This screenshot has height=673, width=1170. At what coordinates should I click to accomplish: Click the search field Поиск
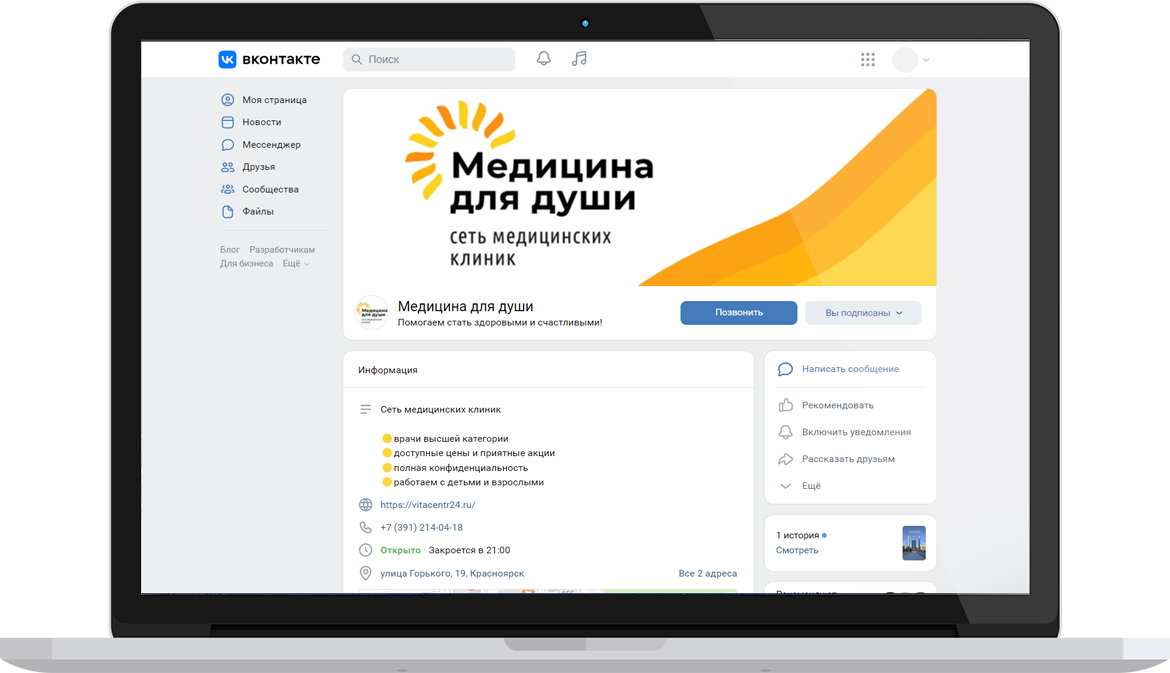tap(429, 59)
